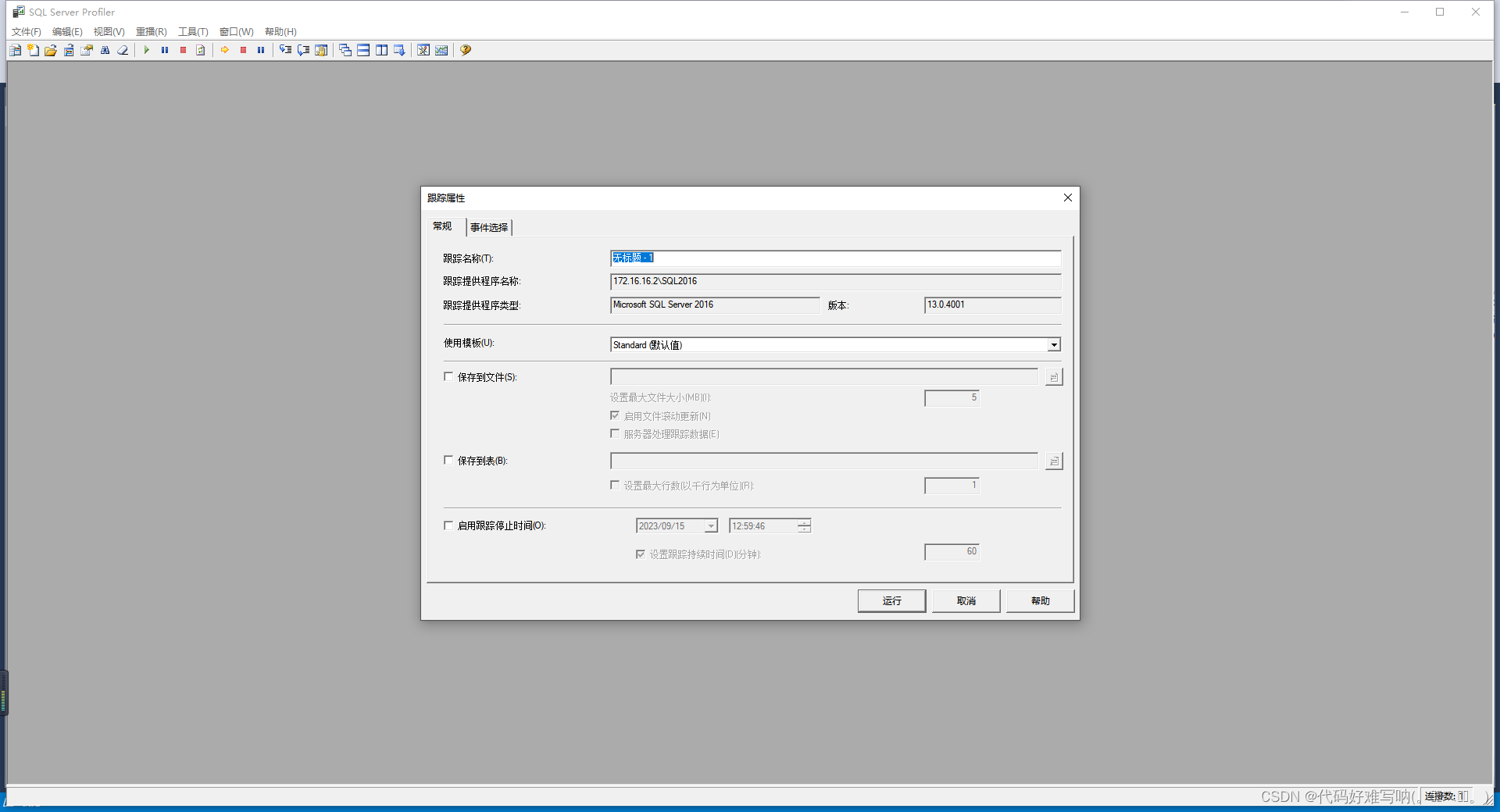Start the trace with the green play icon
The width and height of the screenshot is (1500, 812).
(146, 50)
